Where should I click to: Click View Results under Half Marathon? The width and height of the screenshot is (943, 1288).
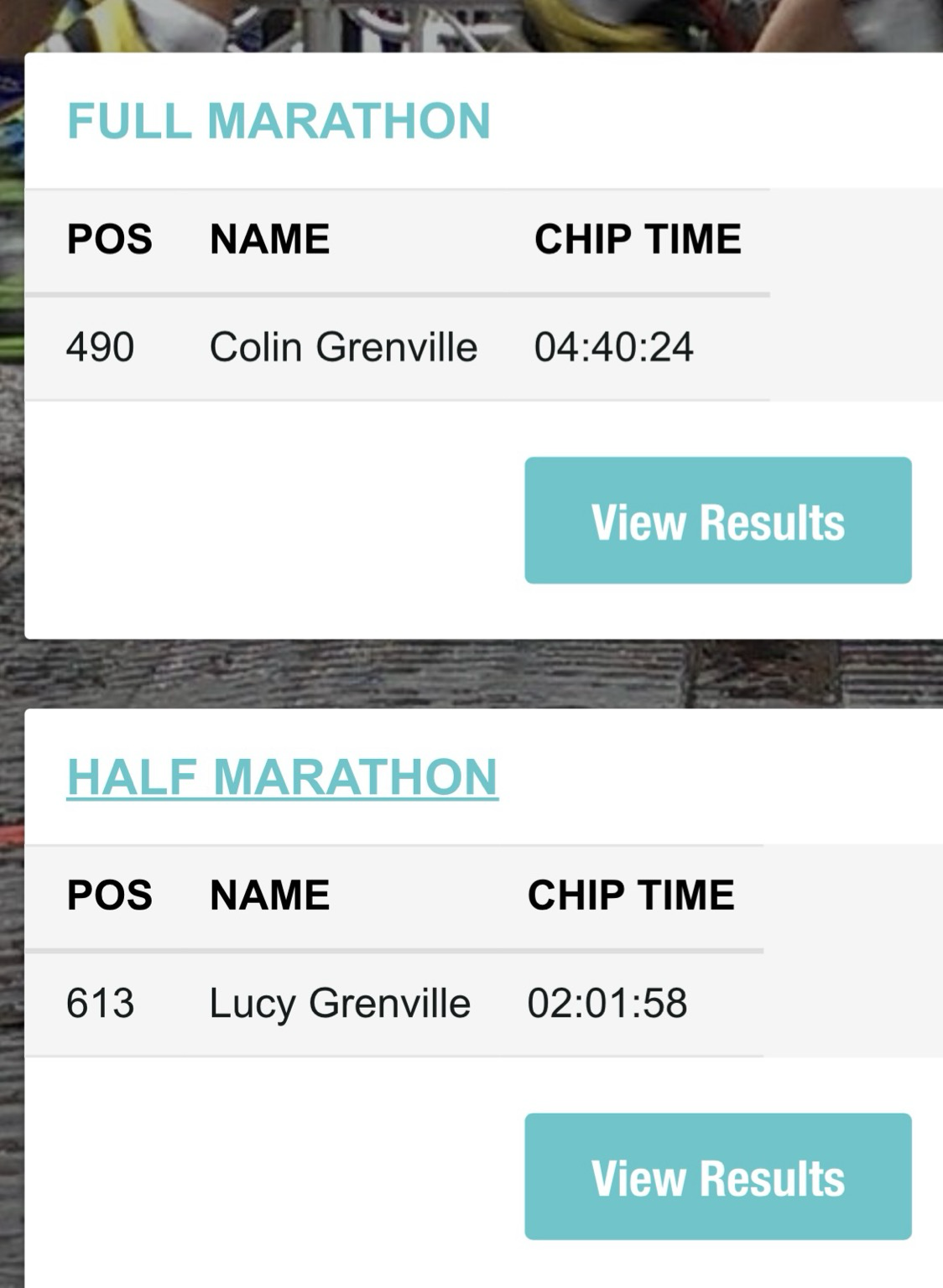click(x=718, y=1176)
